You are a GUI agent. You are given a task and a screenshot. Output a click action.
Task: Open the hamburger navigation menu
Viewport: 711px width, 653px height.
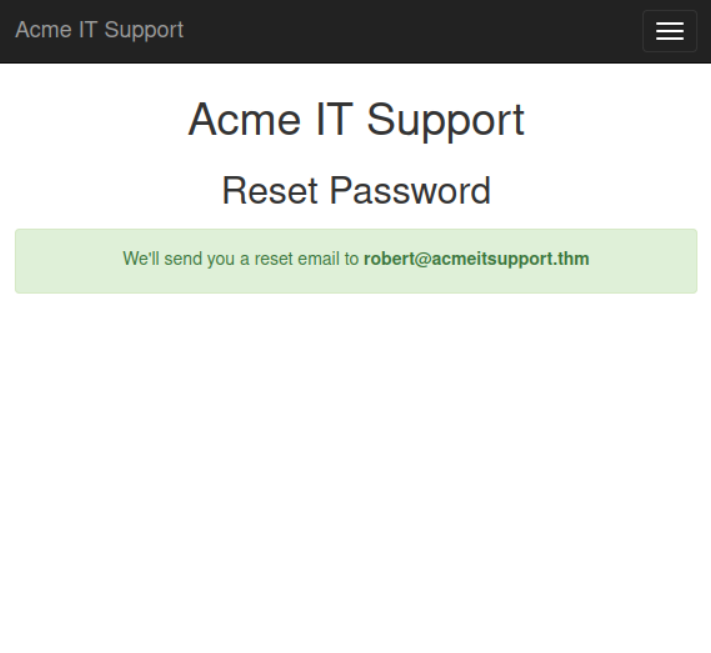(669, 31)
